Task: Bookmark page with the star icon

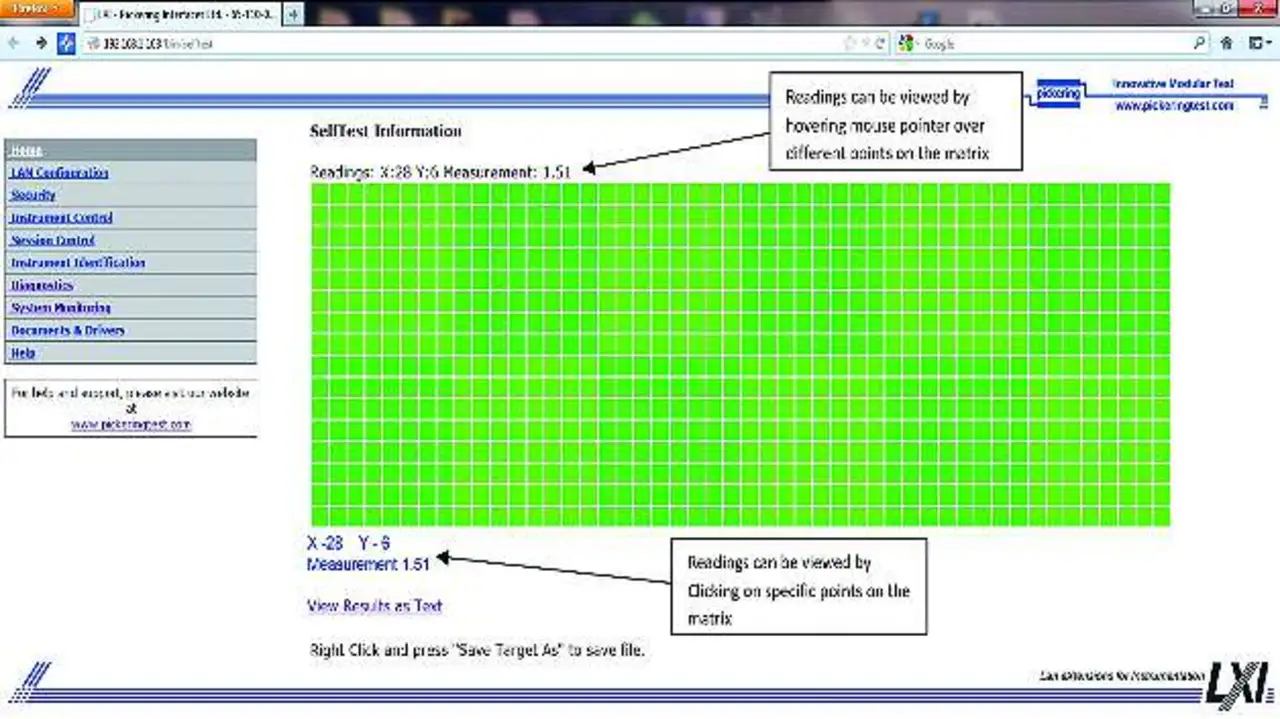Action: (x=851, y=44)
